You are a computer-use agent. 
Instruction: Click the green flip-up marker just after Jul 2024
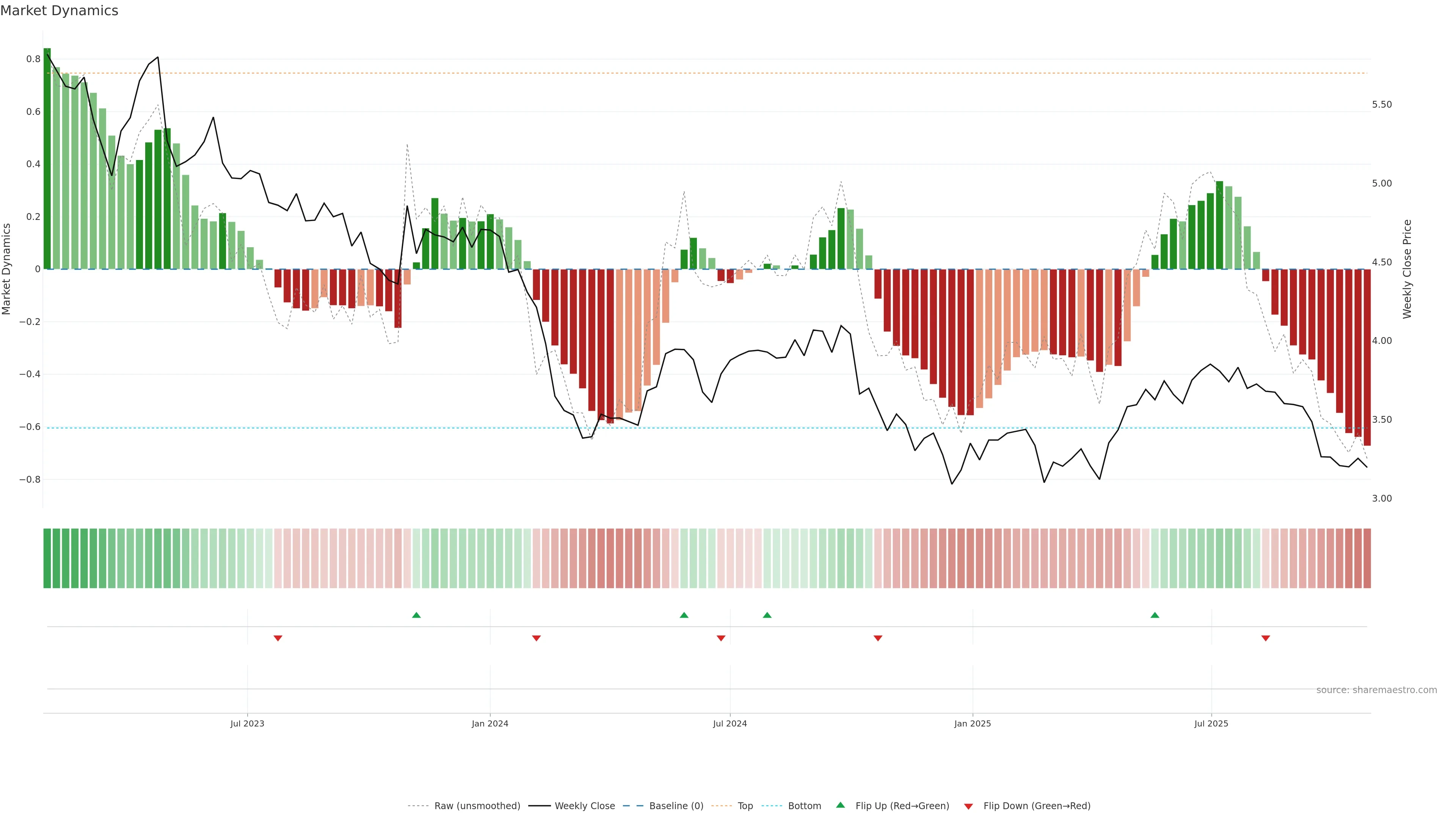click(767, 615)
